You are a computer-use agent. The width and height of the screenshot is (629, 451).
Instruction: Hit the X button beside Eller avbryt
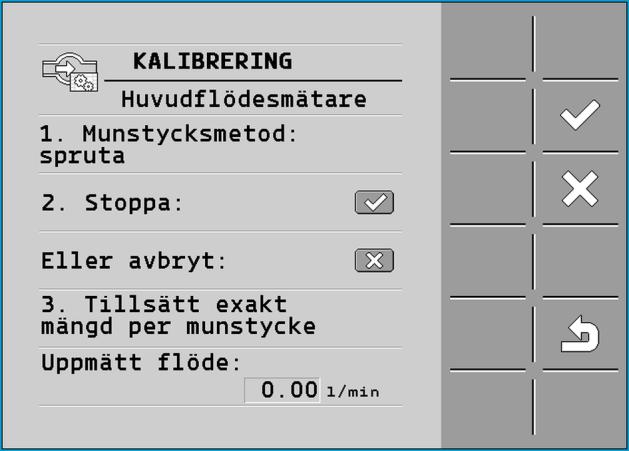click(374, 260)
